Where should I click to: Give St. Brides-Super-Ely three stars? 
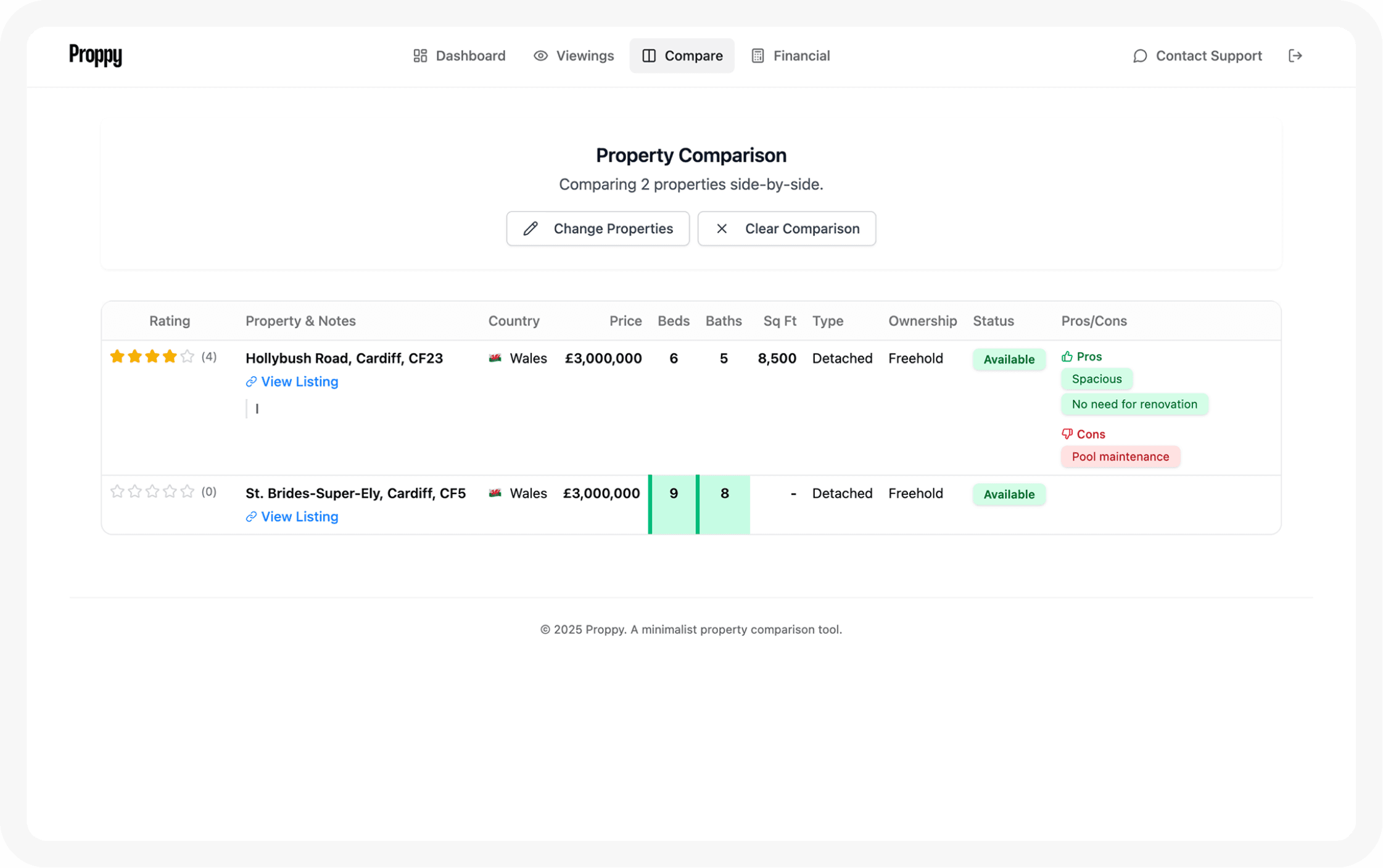point(152,492)
